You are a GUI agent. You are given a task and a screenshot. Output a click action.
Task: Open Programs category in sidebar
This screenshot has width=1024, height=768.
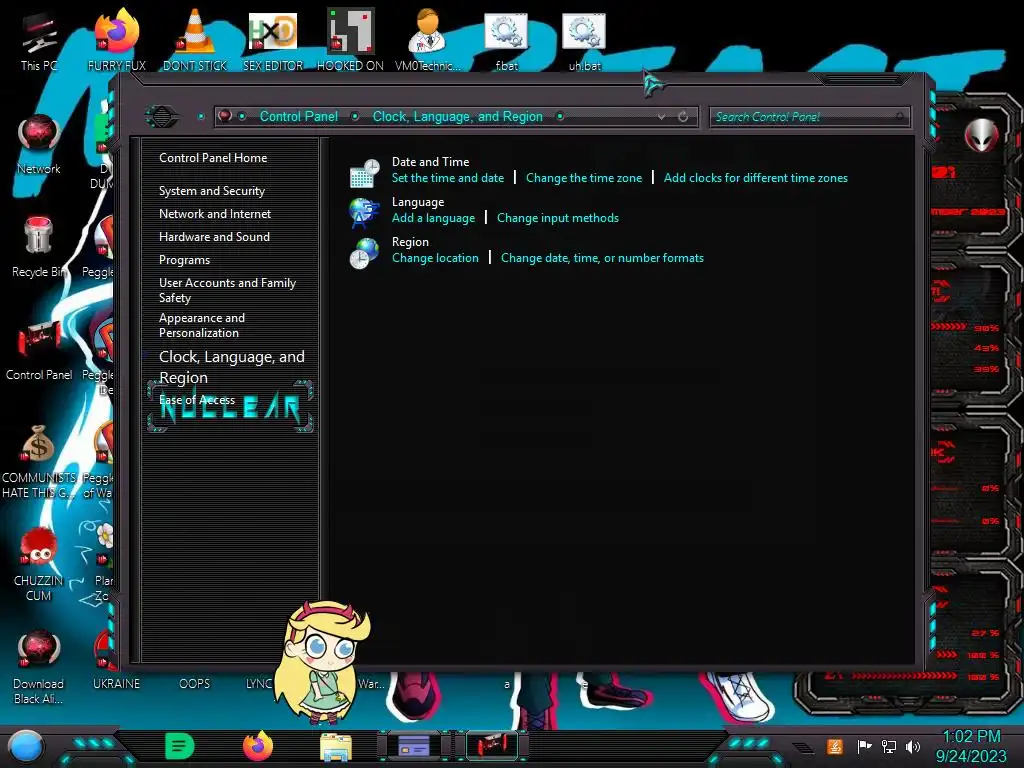184,260
